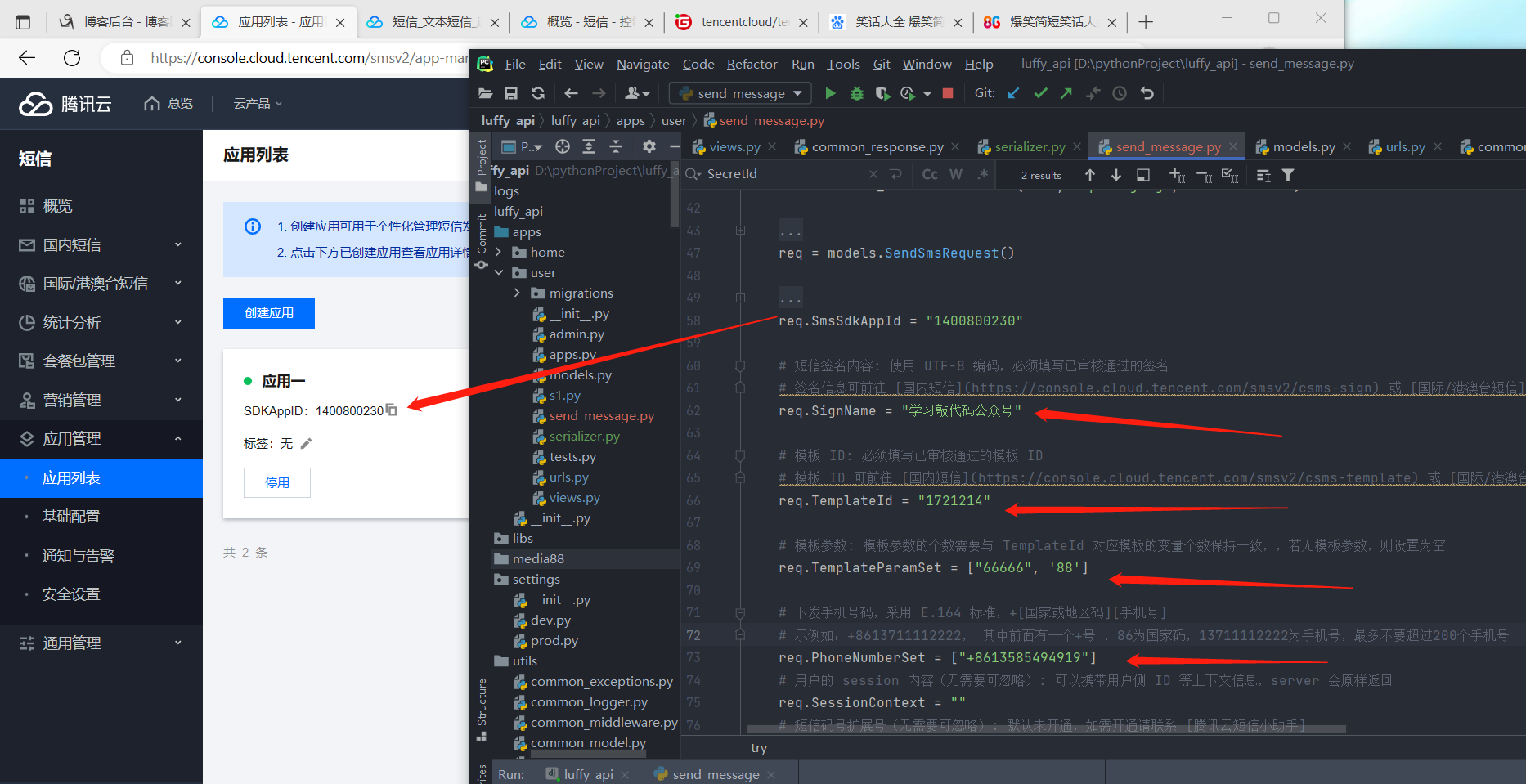
Task: Click the Git update project blue arrow
Action: (x=1013, y=93)
